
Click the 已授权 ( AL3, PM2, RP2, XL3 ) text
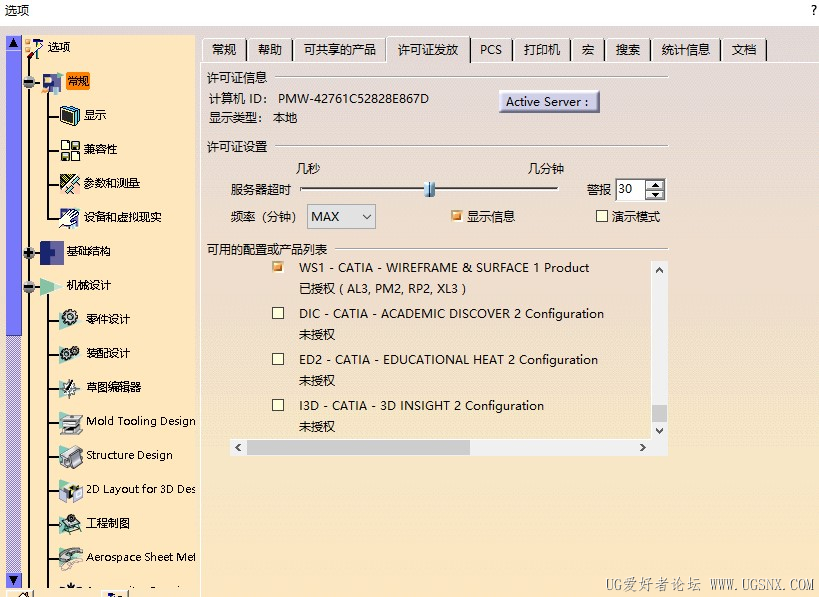tap(382, 288)
